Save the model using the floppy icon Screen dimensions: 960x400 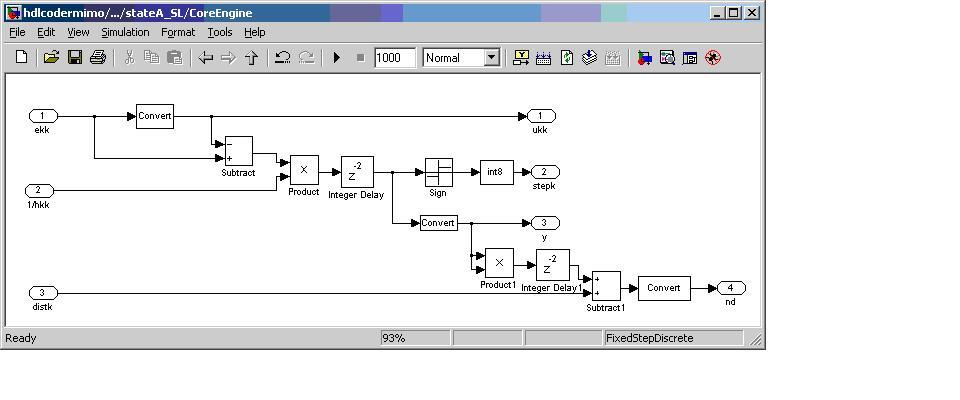click(x=75, y=58)
